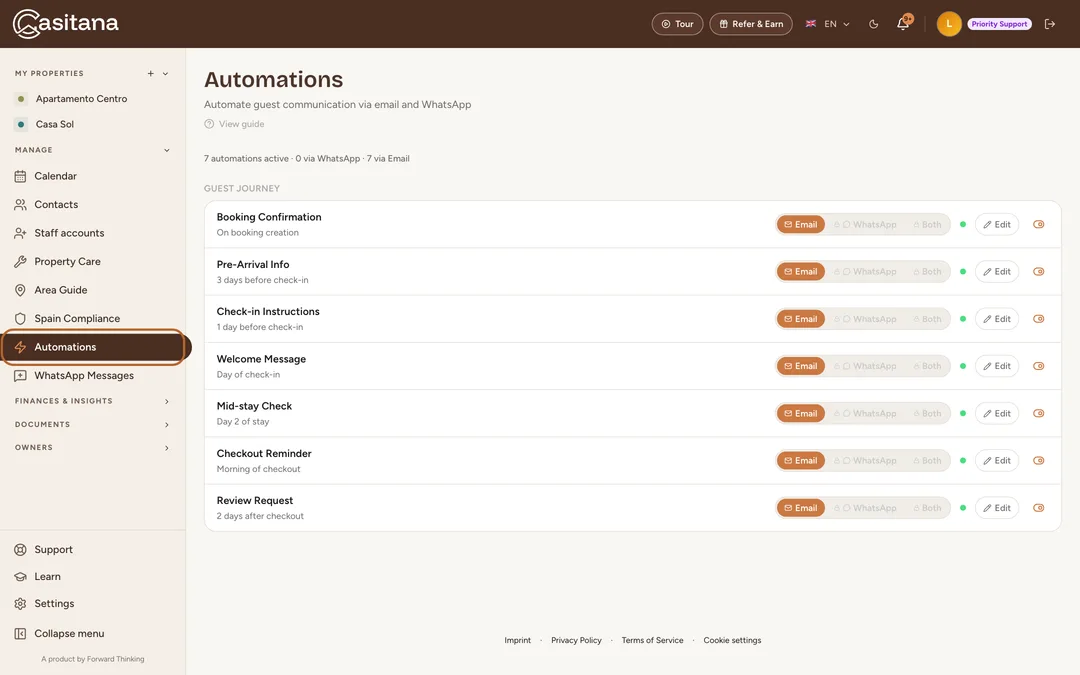Click the Collapse menu panel icon
The height and width of the screenshot is (675, 1080).
coord(20,634)
